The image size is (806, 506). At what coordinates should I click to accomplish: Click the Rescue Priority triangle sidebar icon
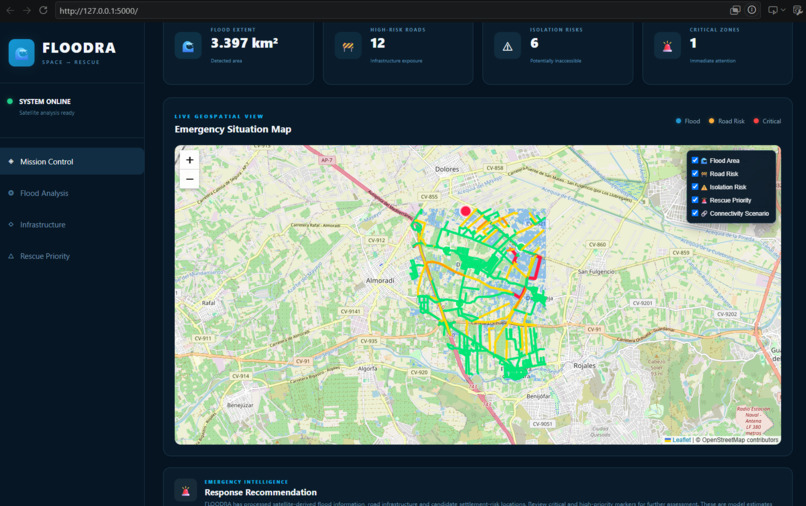[x=11, y=256]
